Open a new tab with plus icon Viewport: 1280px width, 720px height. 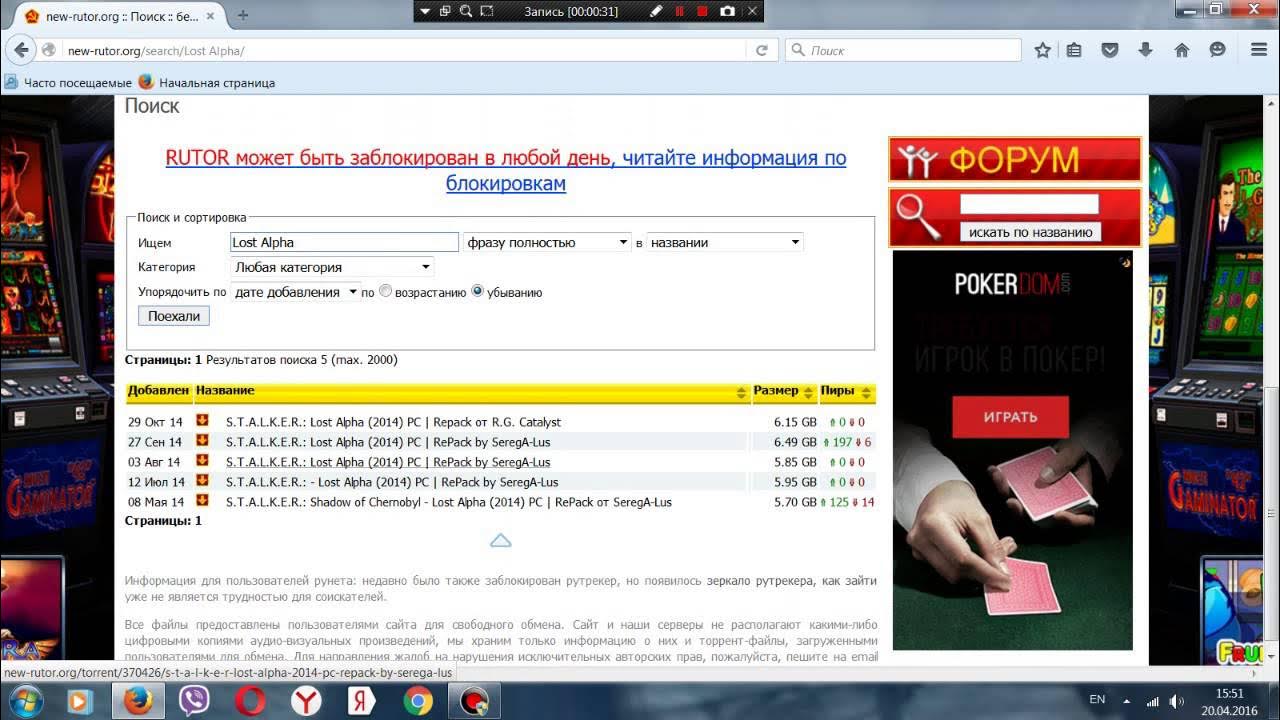click(x=243, y=15)
